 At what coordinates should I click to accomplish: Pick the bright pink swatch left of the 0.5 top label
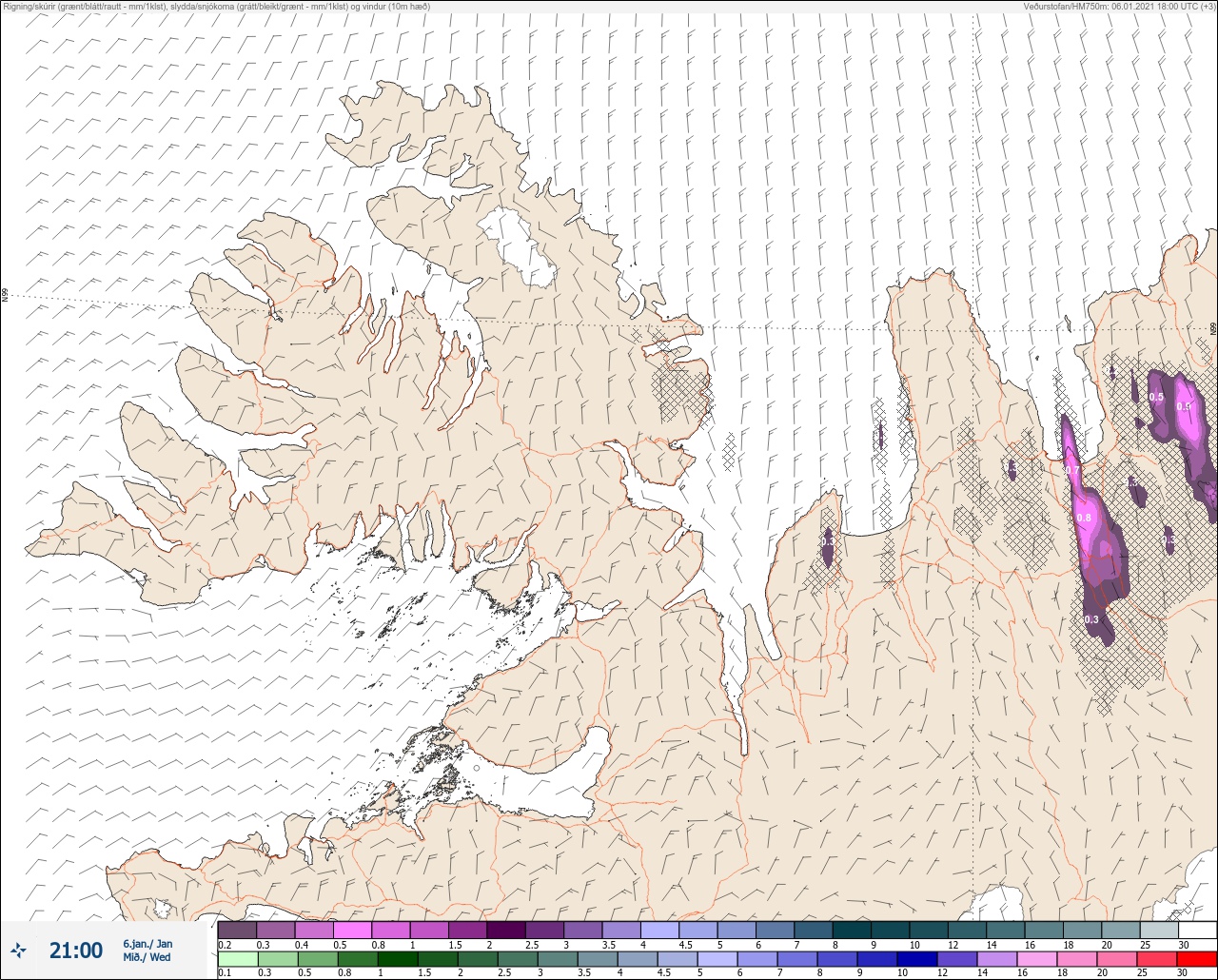tap(352, 930)
